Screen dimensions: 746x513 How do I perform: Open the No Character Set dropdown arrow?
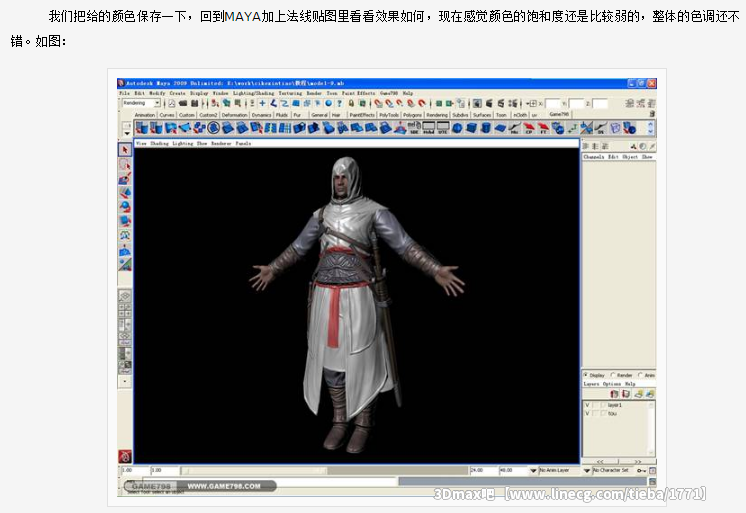coord(587,470)
